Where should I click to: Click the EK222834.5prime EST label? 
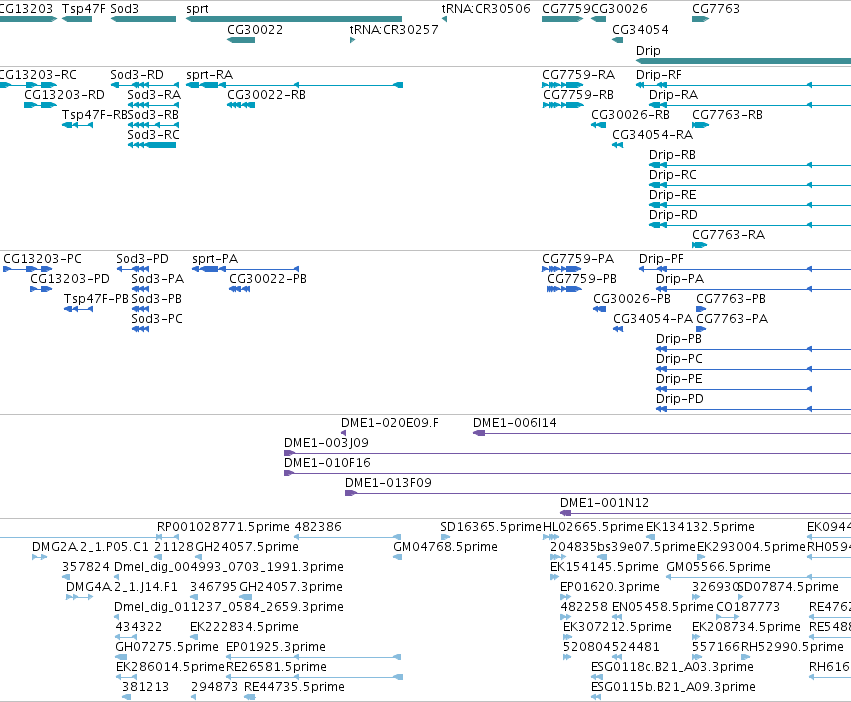point(244,627)
